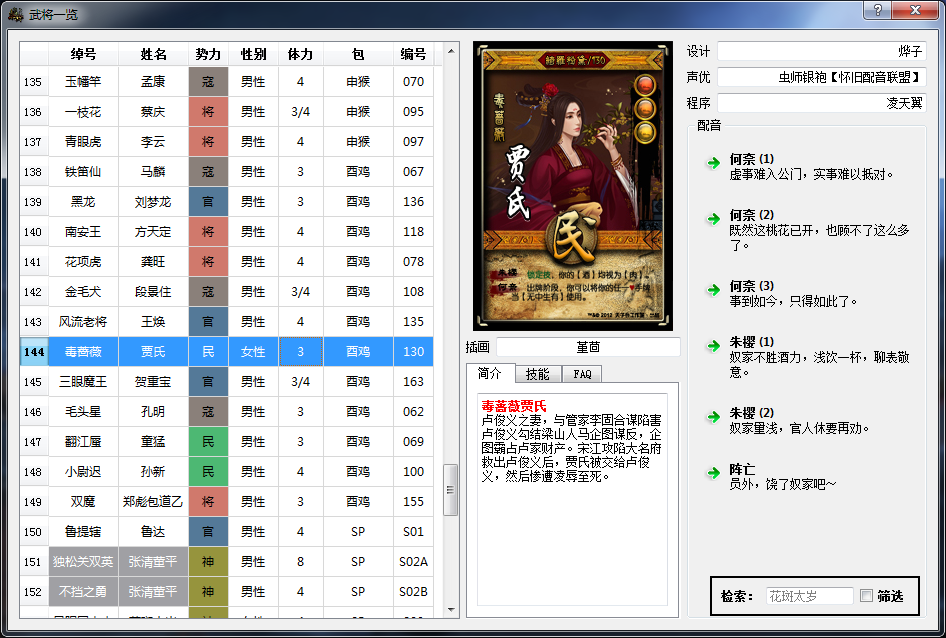946x638 pixels.
Task: Play the 朱樱 (2) voice line
Action: coord(714,416)
